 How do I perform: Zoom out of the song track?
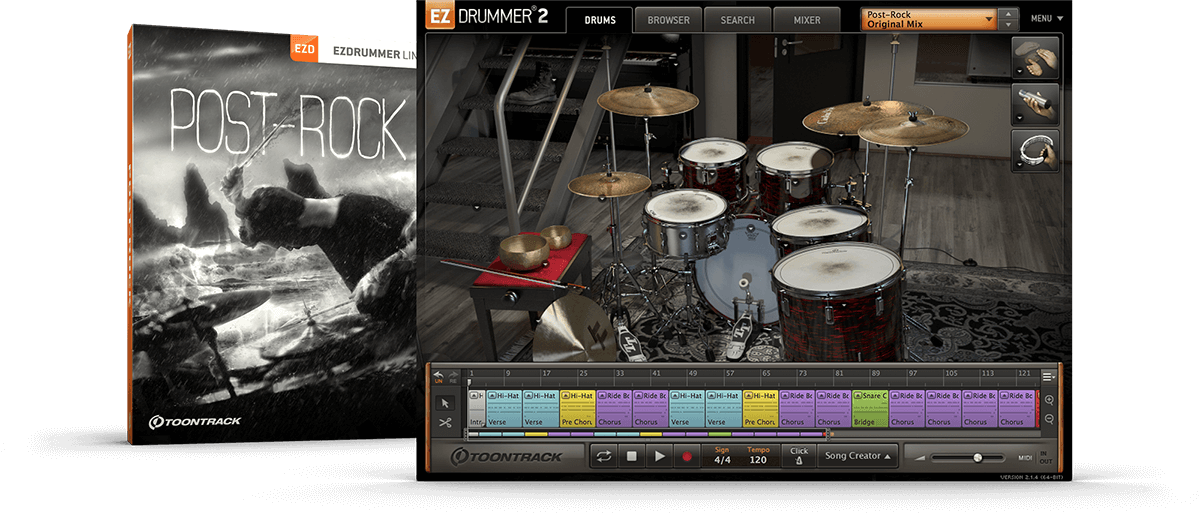click(1049, 419)
